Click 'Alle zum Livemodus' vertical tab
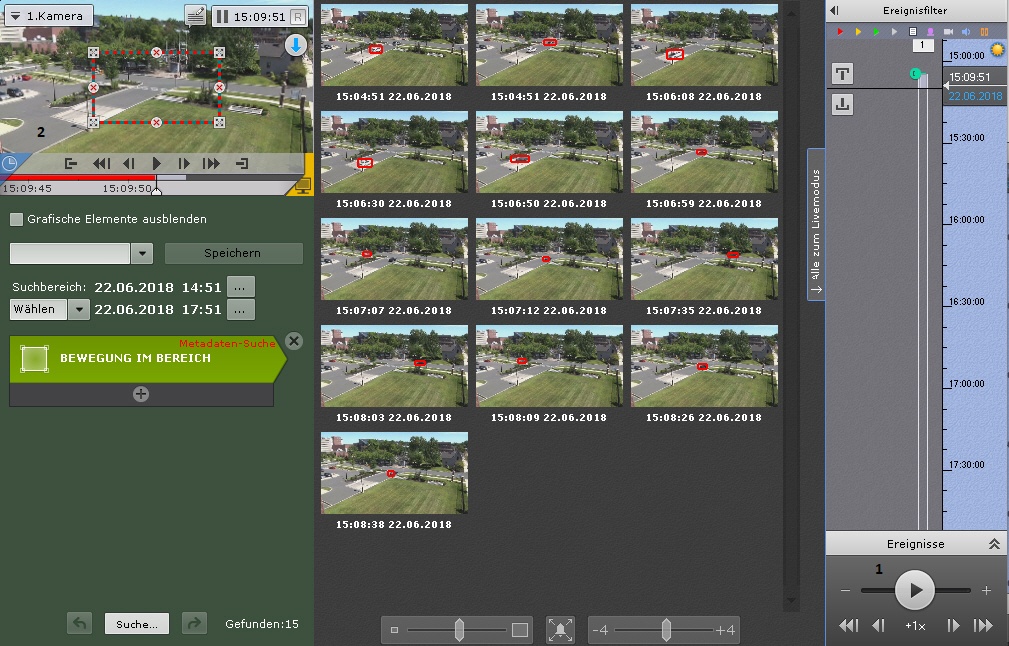 816,224
